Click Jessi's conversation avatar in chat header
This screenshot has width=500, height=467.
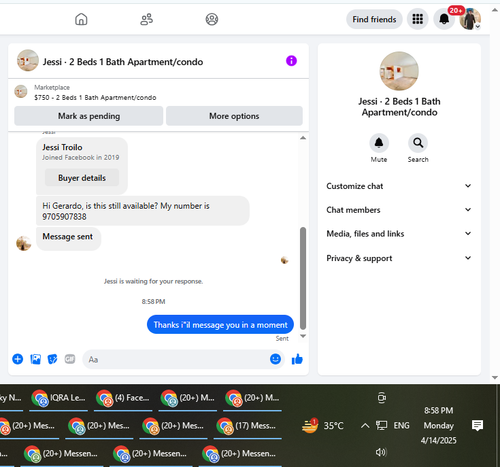(x=28, y=60)
